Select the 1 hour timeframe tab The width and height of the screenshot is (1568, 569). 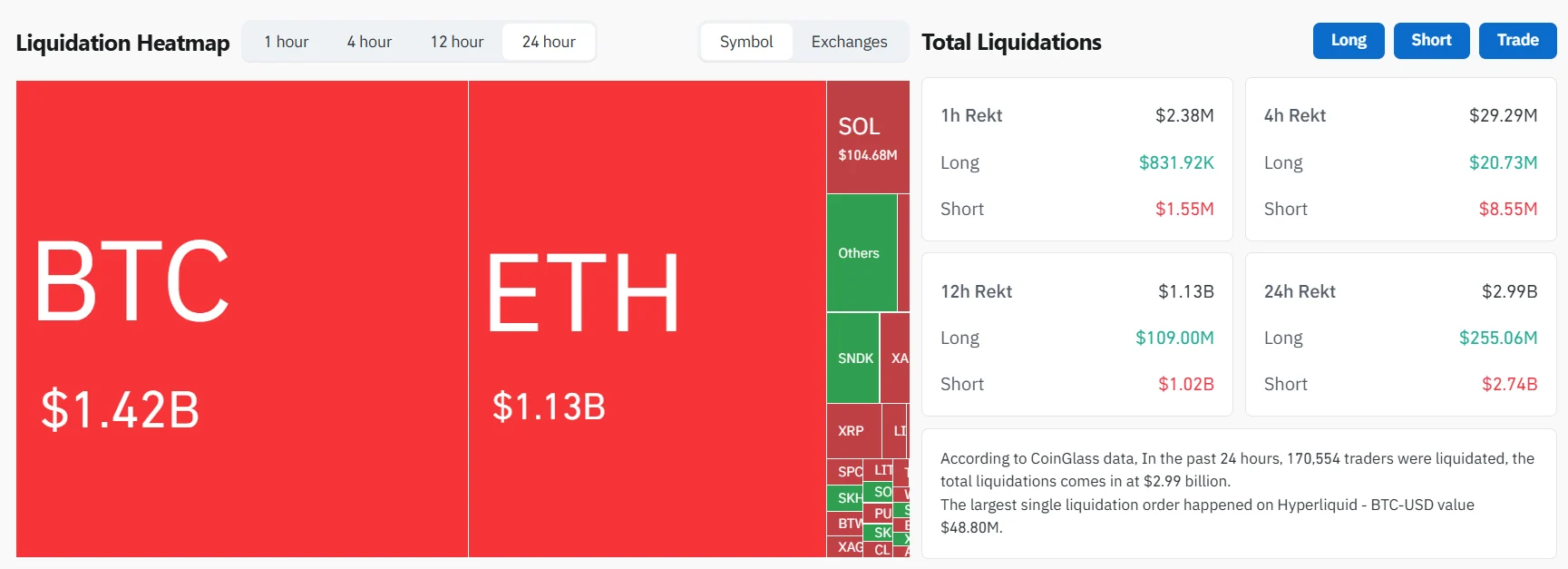click(287, 42)
